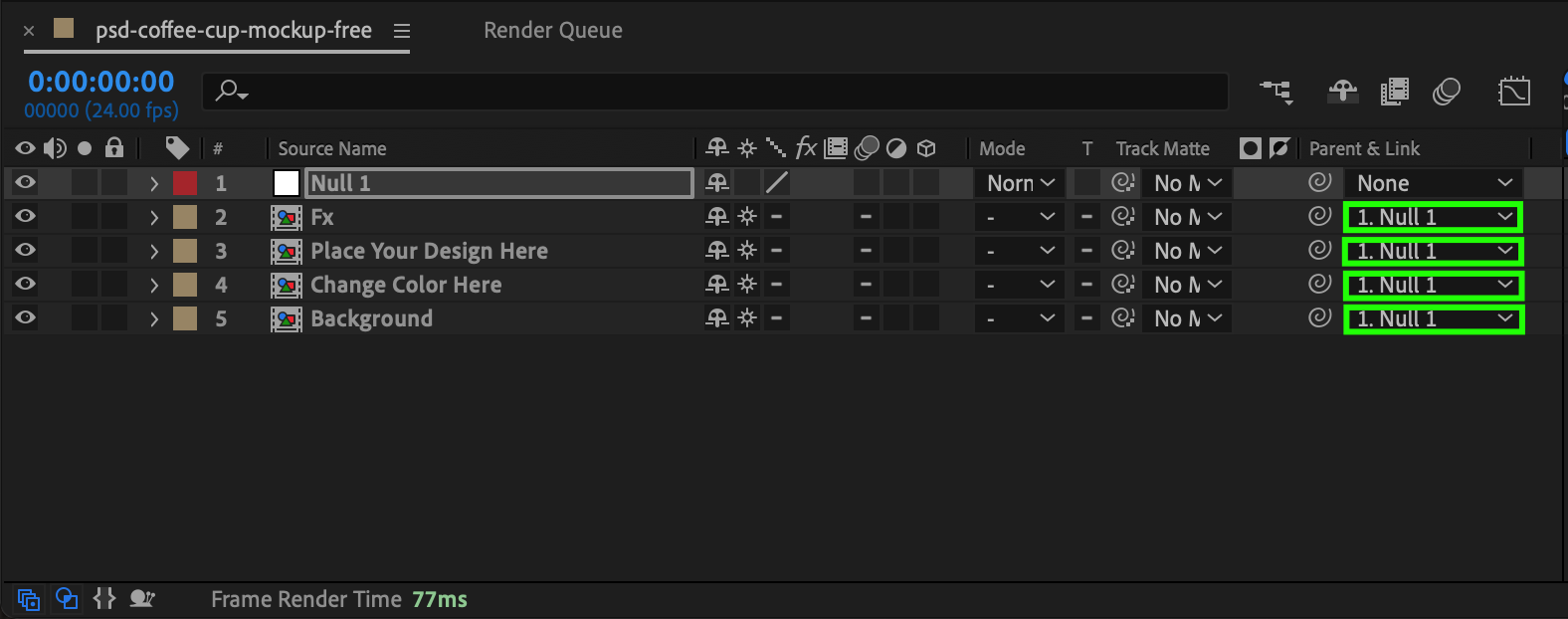Click the red label color of Null 1
The height and width of the screenshot is (619, 1568).
[x=185, y=183]
